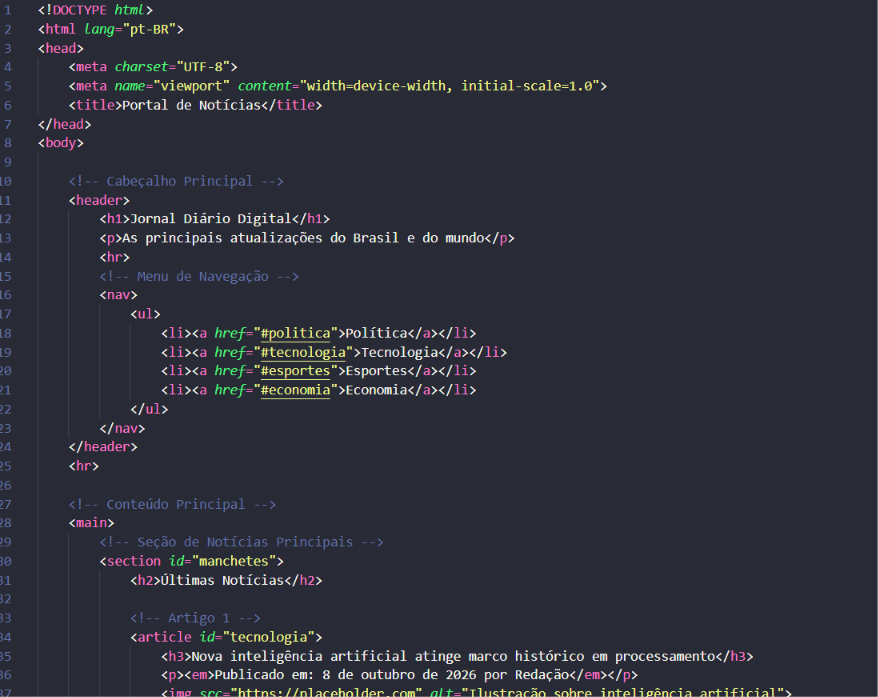Screen dimensions: 878x697
Task: Click the link text "Política" on line 18
Action: [x=376, y=333]
